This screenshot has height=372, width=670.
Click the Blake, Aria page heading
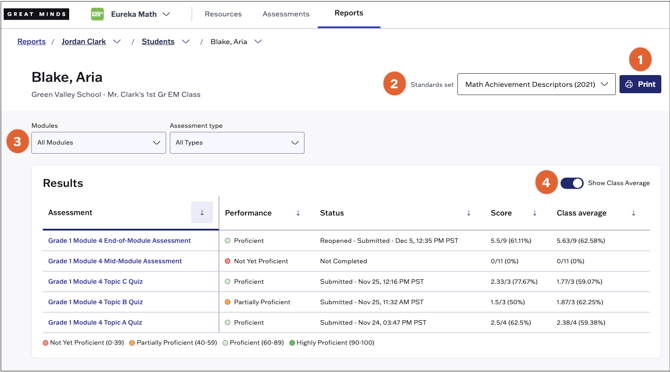(x=67, y=77)
